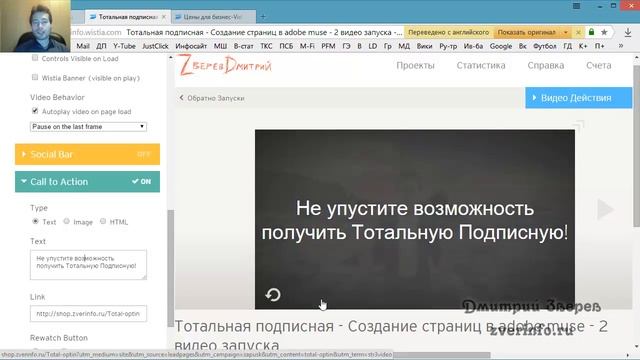Click the bookmark star icon in address bar
This screenshot has height=360, width=640.
click(604, 32)
